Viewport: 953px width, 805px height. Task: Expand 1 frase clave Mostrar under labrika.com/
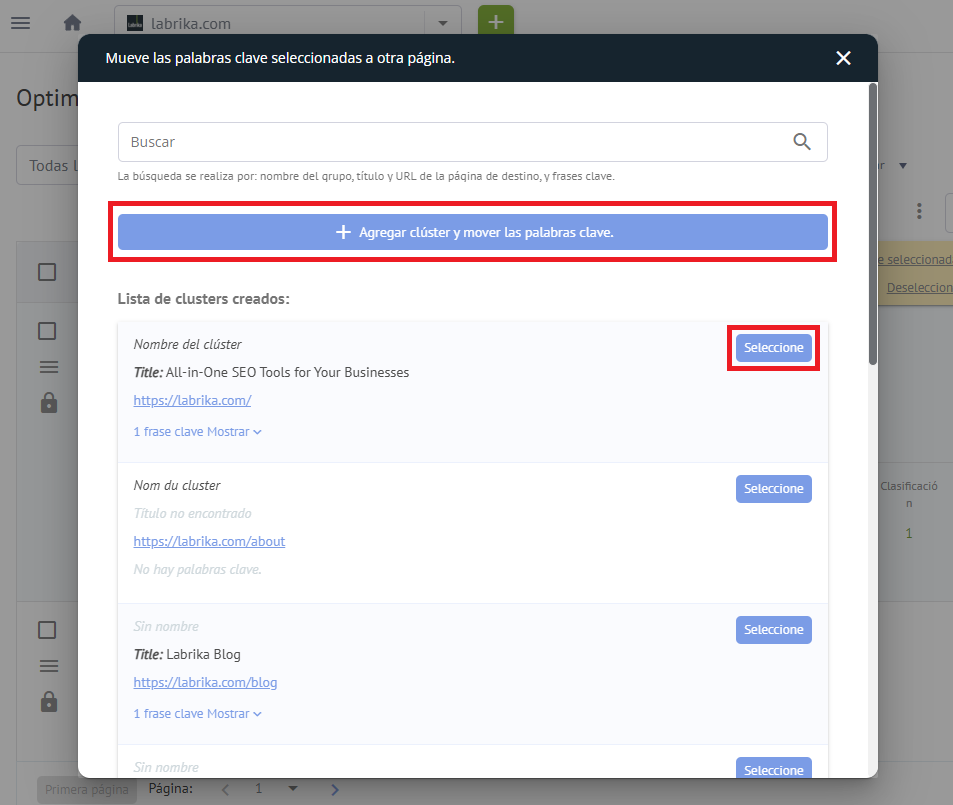click(x=198, y=432)
